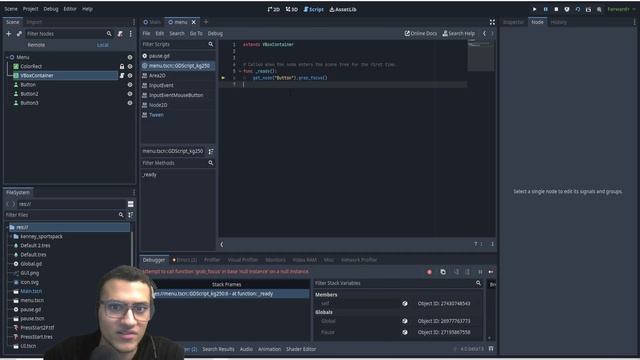640x360 pixels.
Task: Open the AssetLib workspace
Action: click(343, 9)
